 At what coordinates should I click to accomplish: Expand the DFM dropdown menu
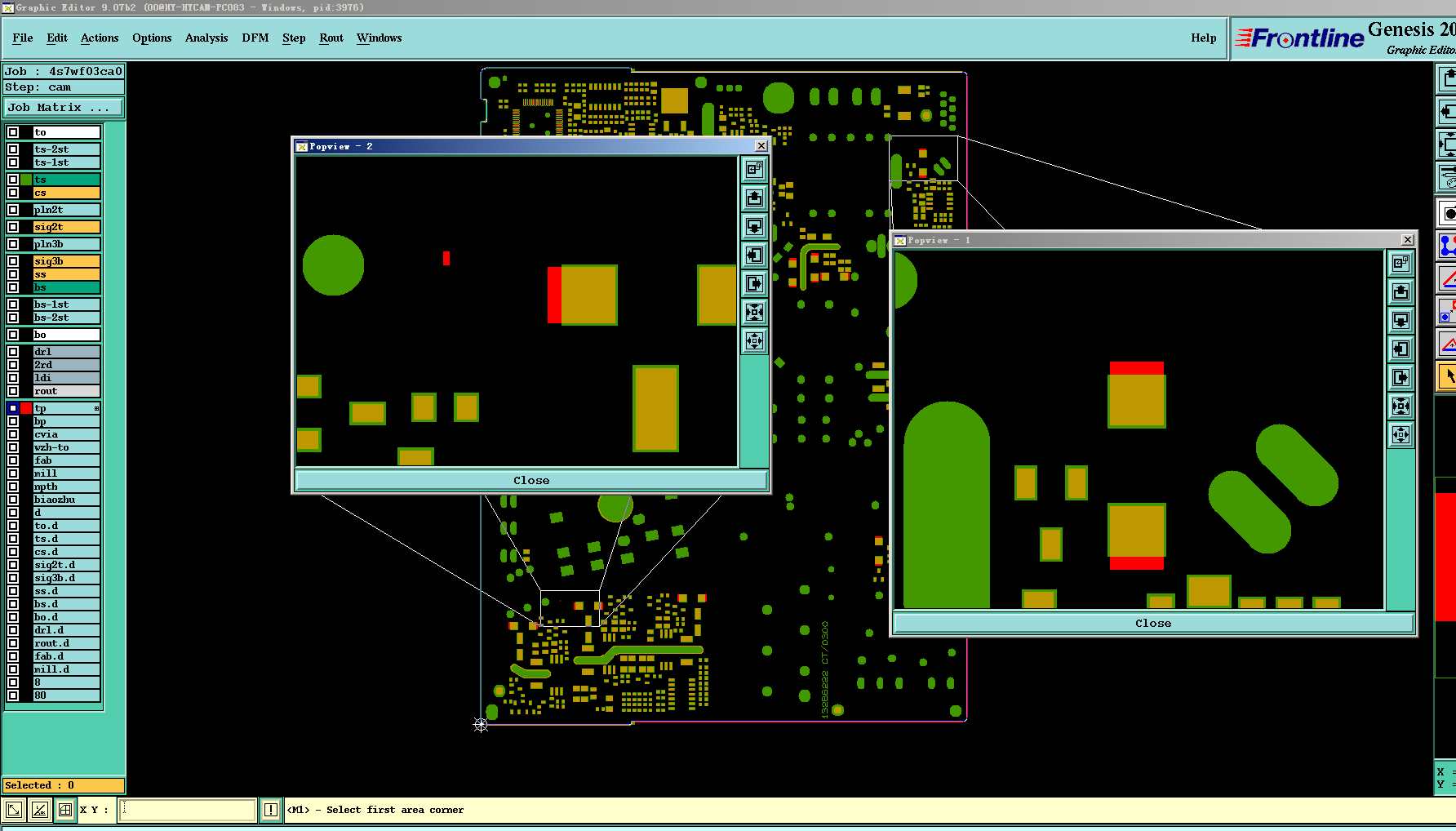(255, 38)
